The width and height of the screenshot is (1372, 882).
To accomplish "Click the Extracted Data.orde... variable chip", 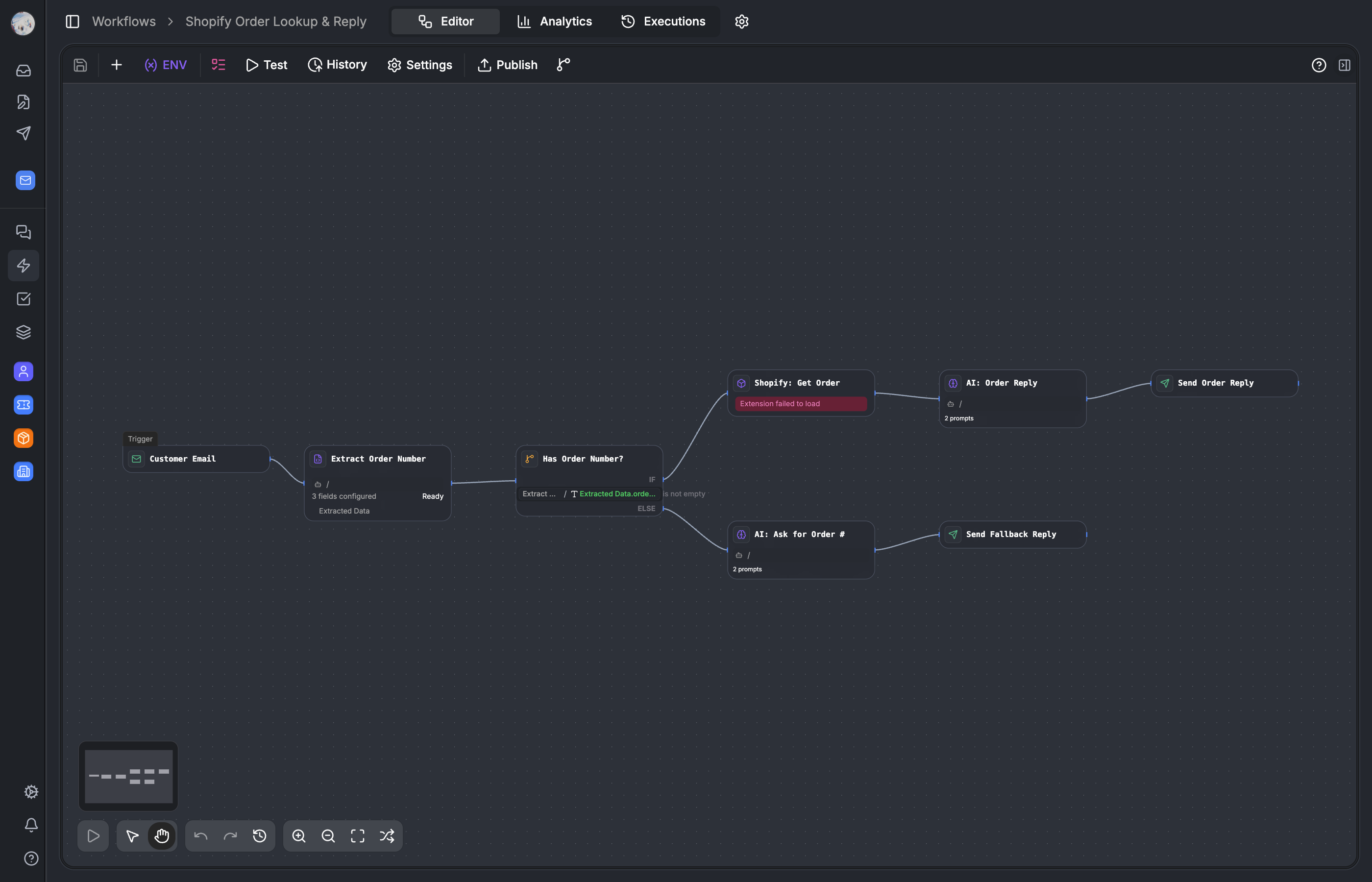I will 613,494.
